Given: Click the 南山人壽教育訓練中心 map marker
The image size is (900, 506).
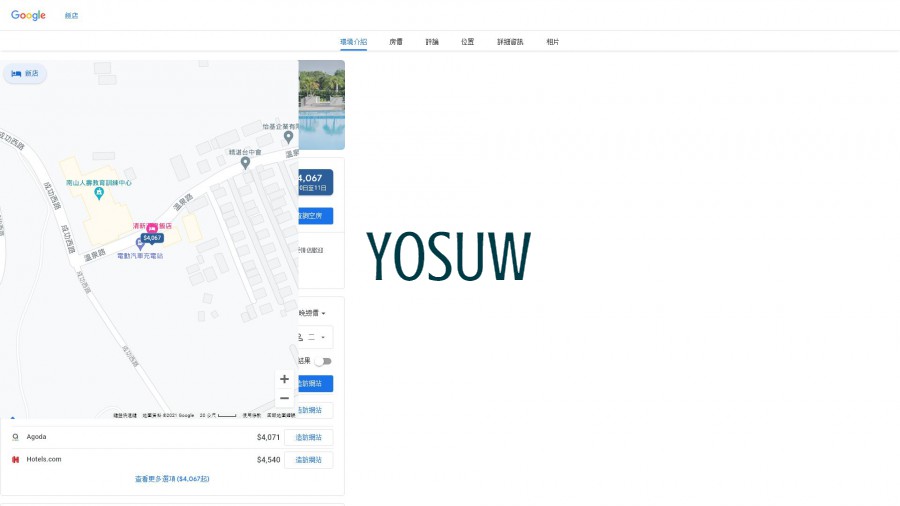Looking at the screenshot, I should click(99, 192).
